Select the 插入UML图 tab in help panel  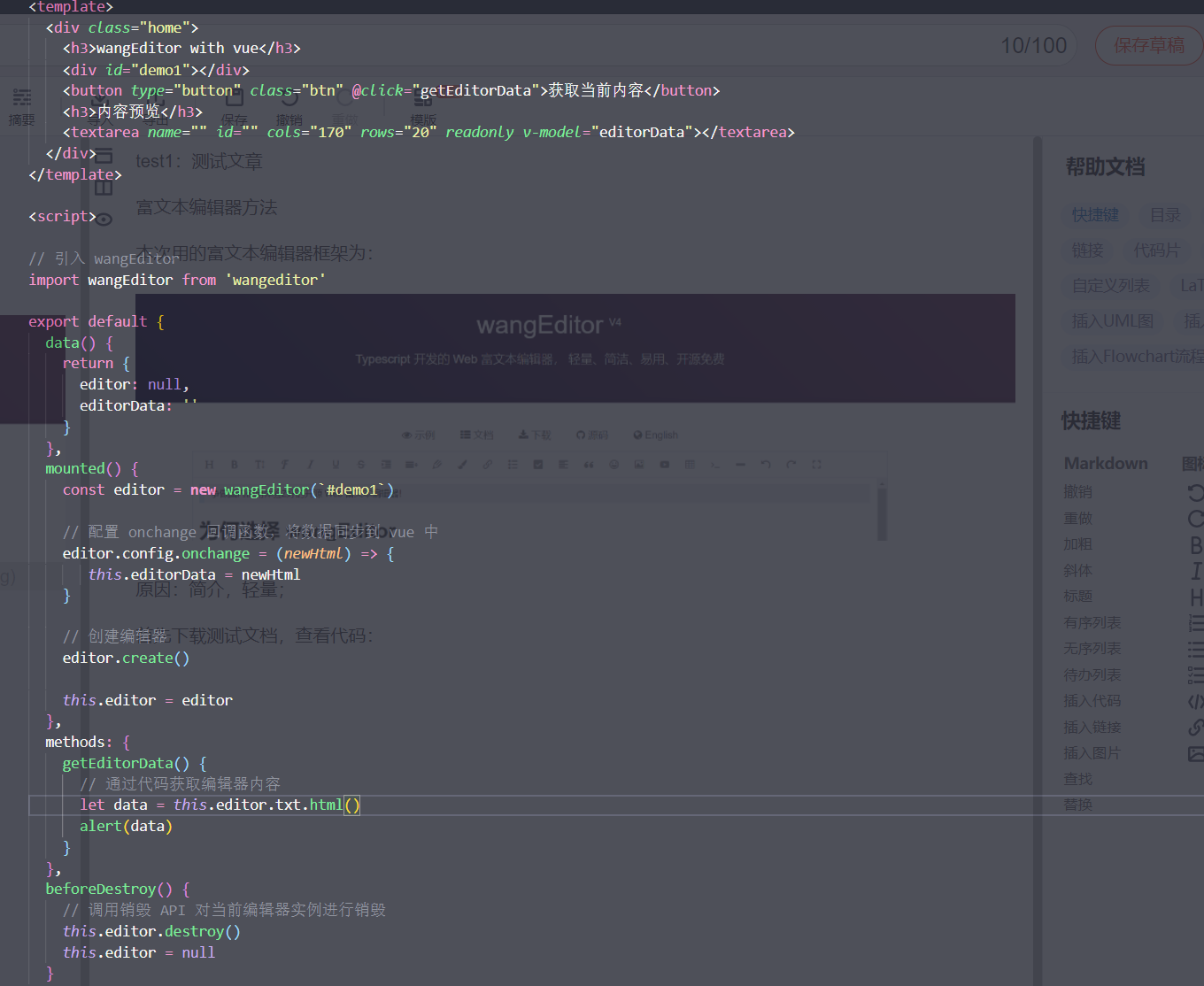click(x=1112, y=321)
